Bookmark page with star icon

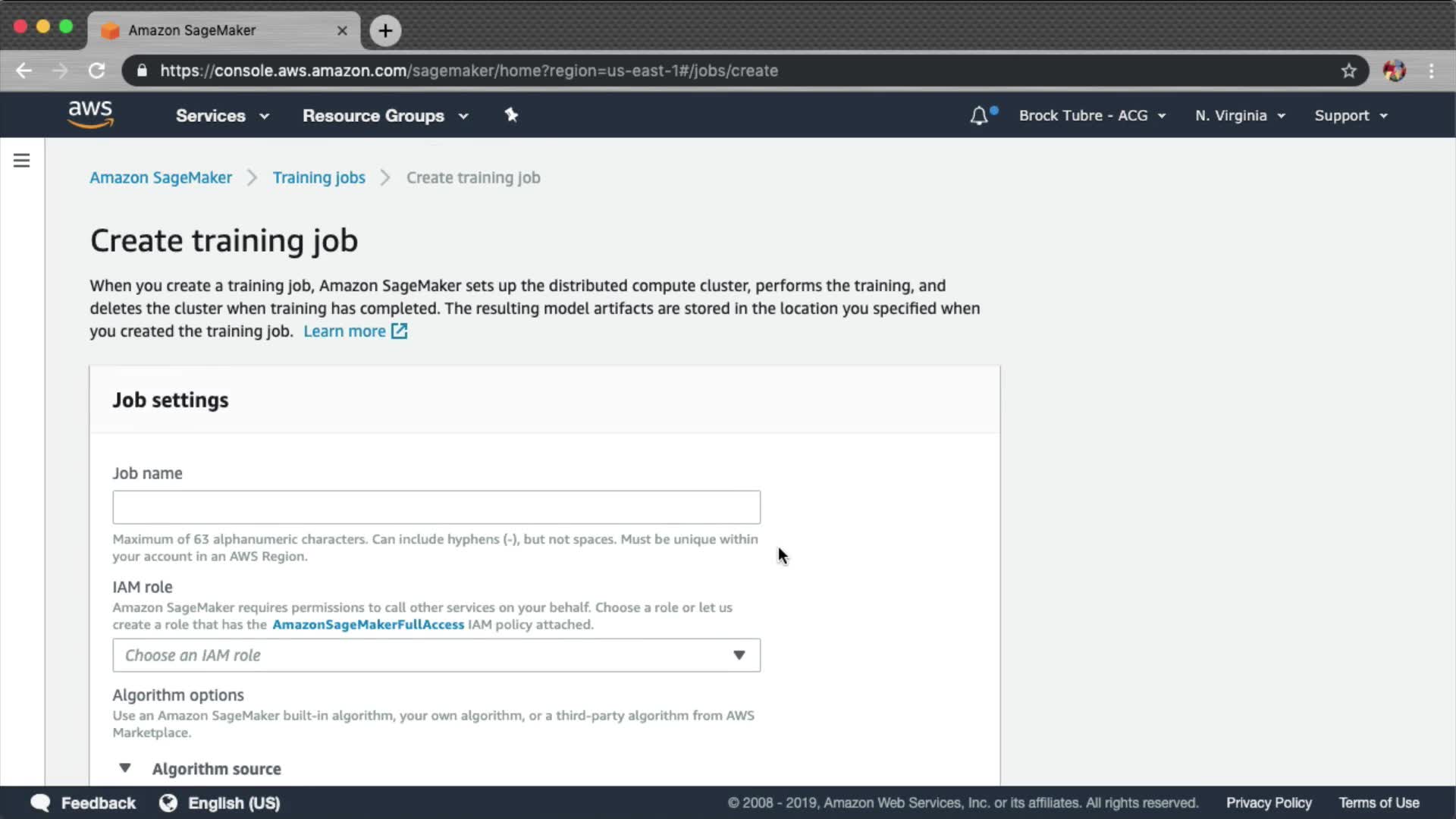tap(1348, 71)
